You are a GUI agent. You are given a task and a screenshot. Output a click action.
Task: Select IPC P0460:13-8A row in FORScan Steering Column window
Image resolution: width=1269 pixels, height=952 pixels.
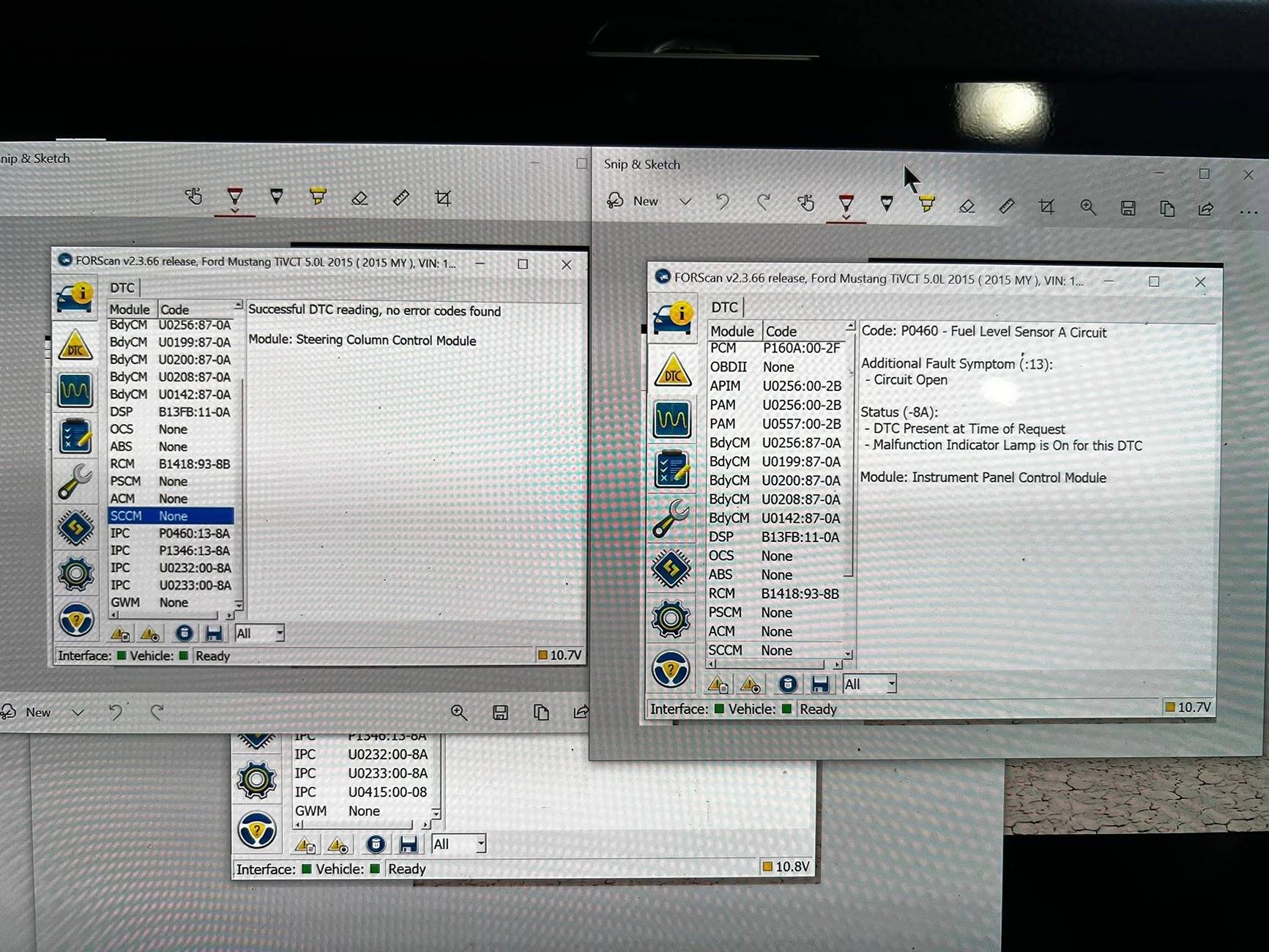pyautogui.click(x=171, y=534)
